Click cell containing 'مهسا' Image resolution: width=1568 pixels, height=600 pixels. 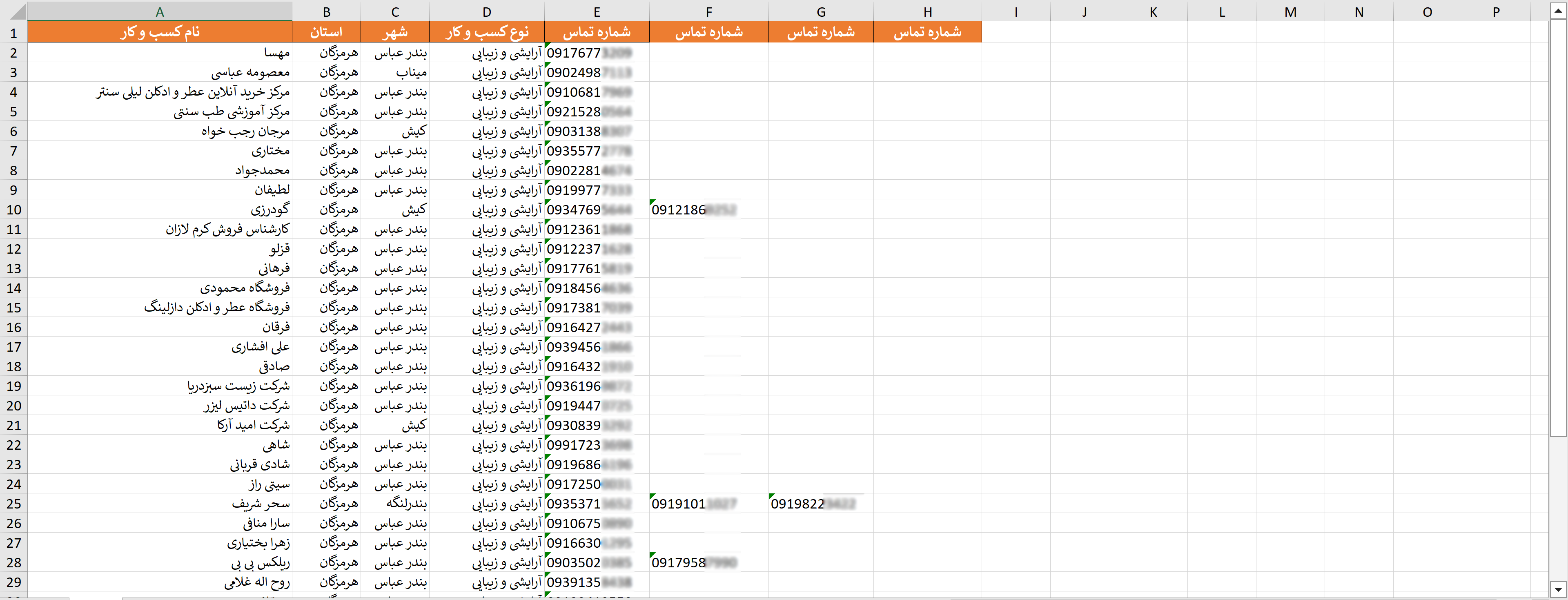[160, 53]
